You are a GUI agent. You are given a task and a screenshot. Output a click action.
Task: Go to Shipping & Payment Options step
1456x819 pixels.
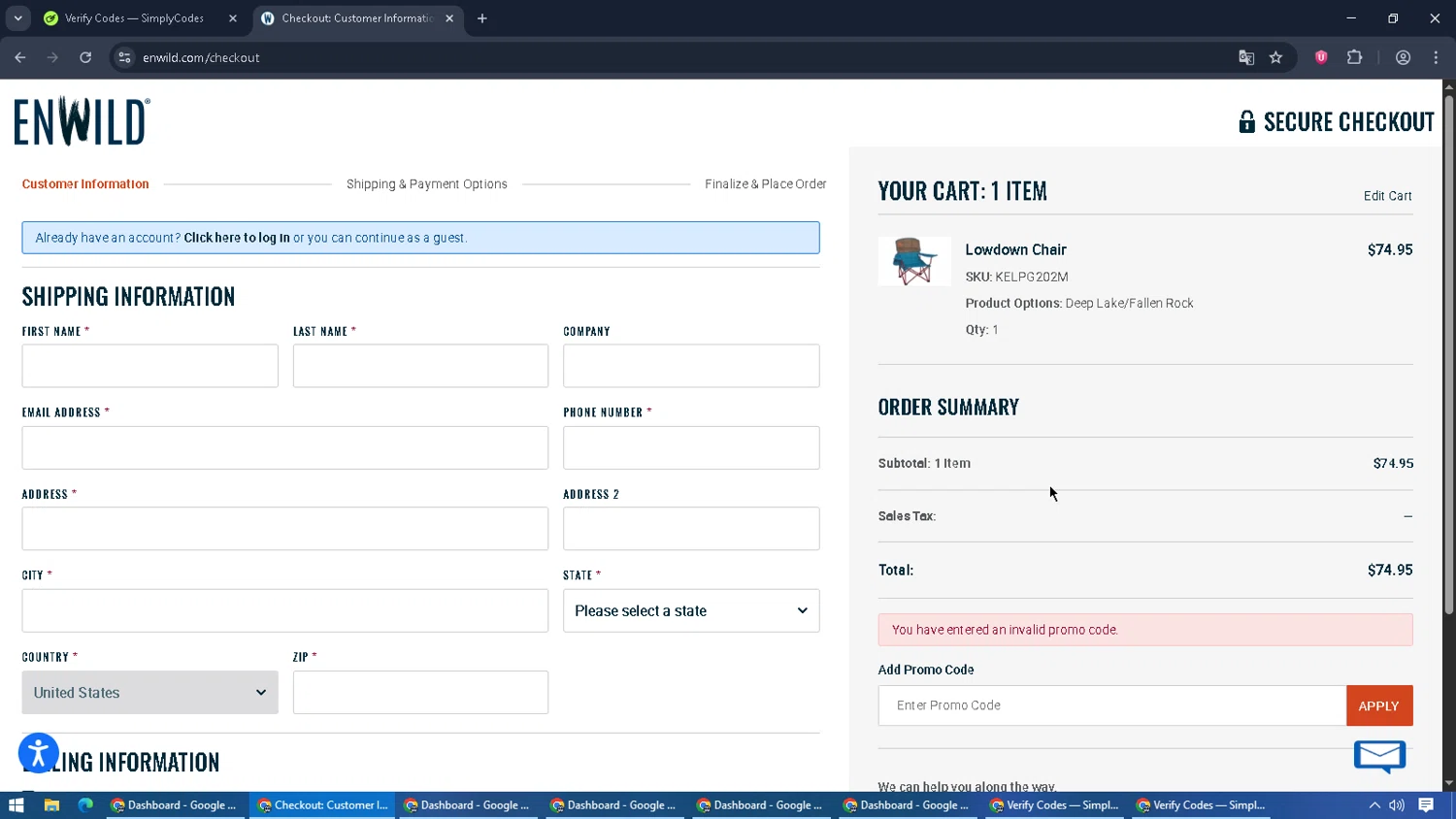[x=427, y=184]
